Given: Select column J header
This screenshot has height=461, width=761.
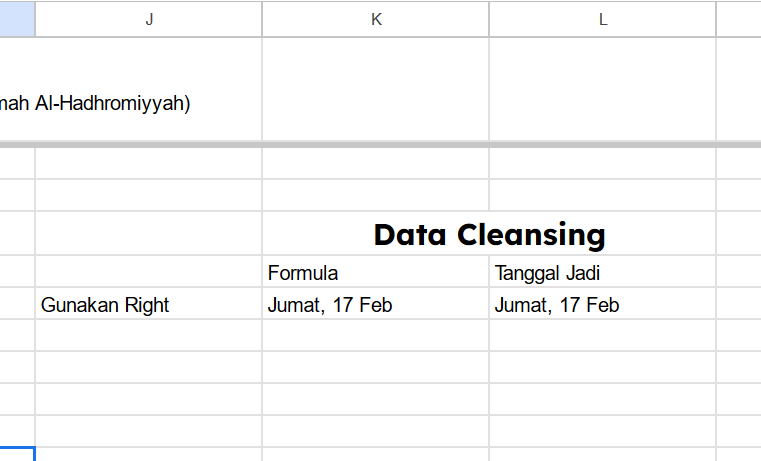Looking at the screenshot, I should point(149,19).
